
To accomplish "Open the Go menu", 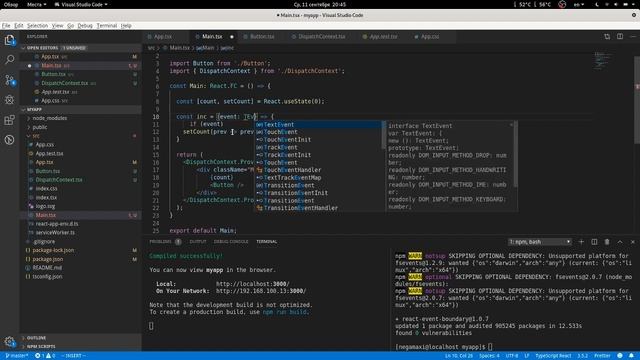I will click(71, 25).
